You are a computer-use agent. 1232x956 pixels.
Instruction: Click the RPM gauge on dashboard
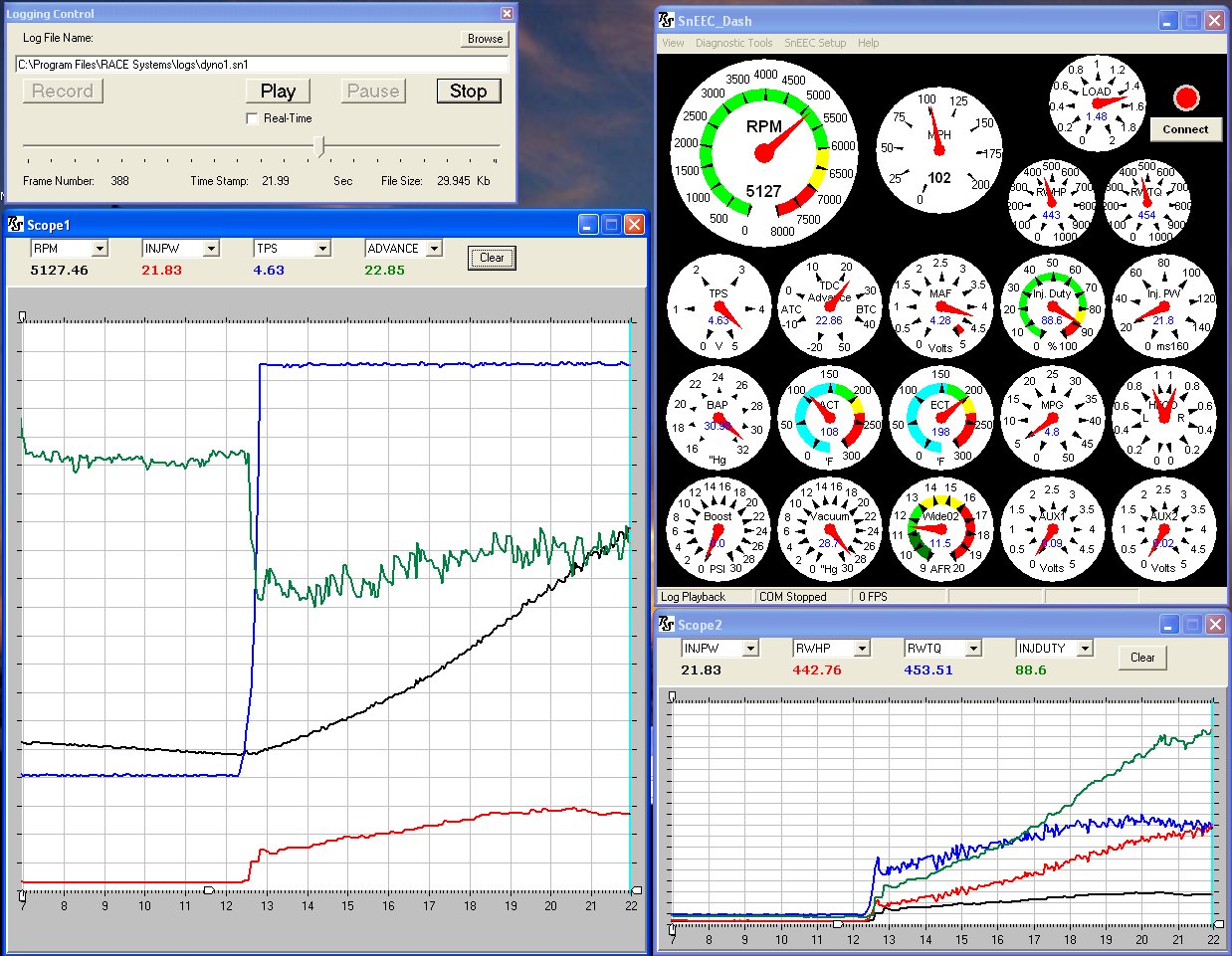point(764,152)
